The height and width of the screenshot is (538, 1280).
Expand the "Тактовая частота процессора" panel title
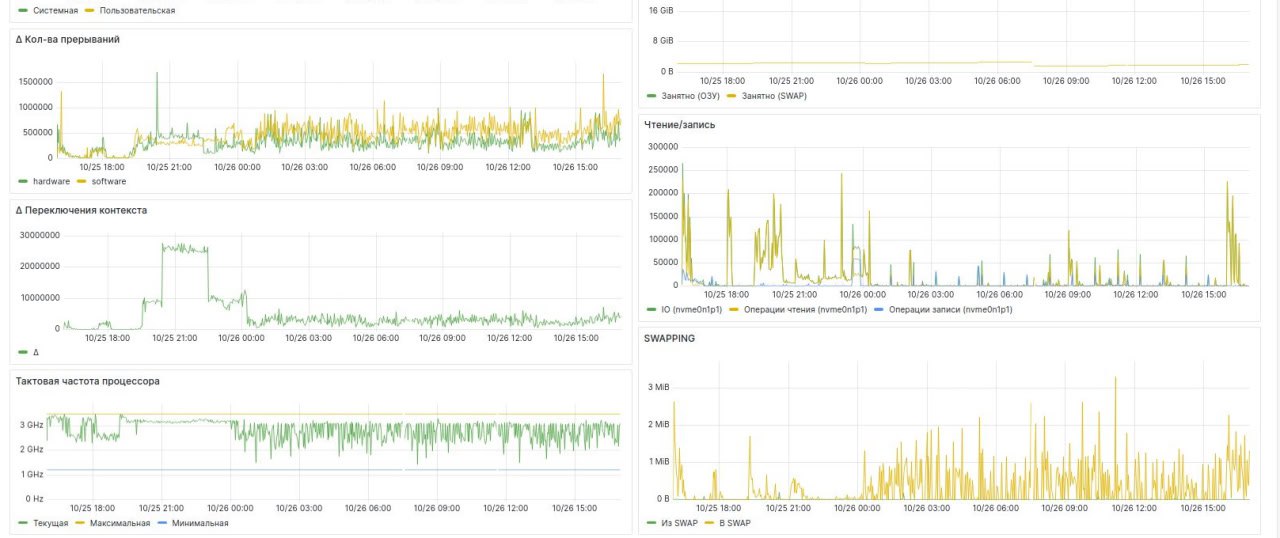pos(88,381)
